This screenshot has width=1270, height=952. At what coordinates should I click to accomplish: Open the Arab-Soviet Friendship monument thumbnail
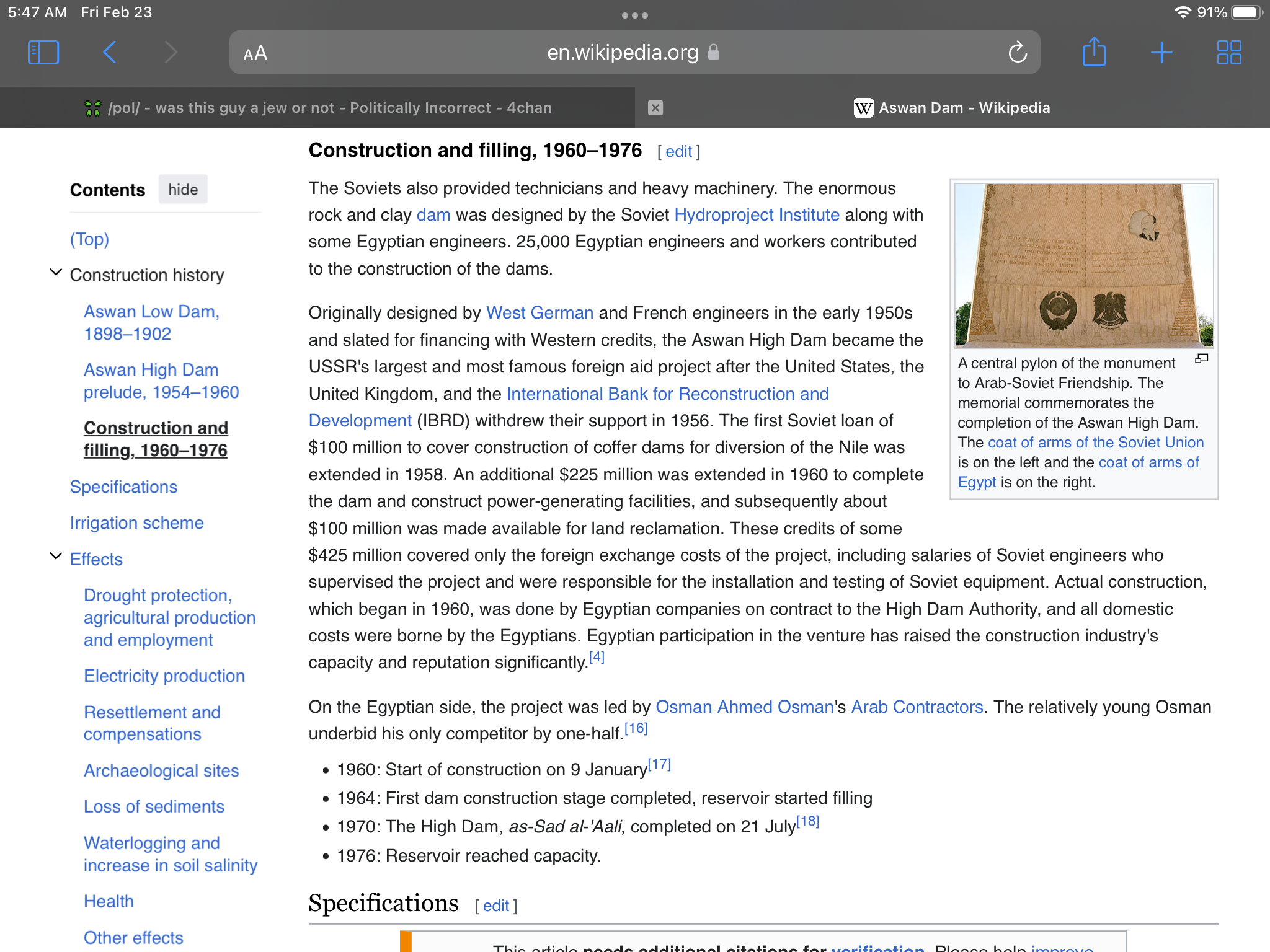click(1083, 265)
